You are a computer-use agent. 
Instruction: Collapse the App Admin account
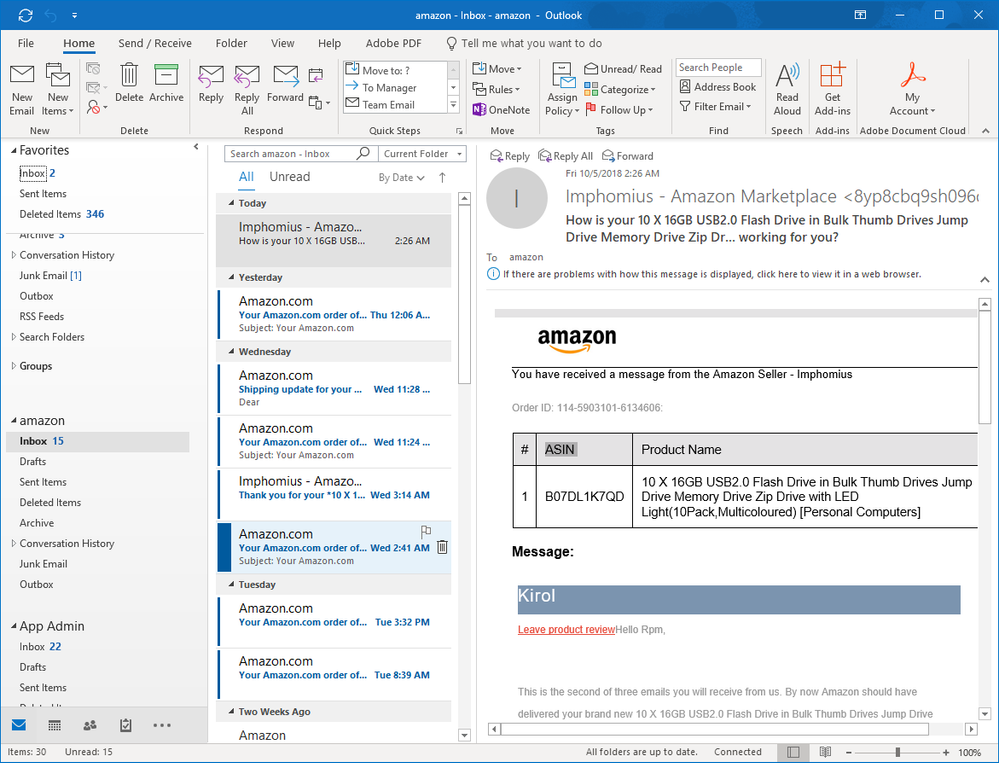(x=14, y=626)
